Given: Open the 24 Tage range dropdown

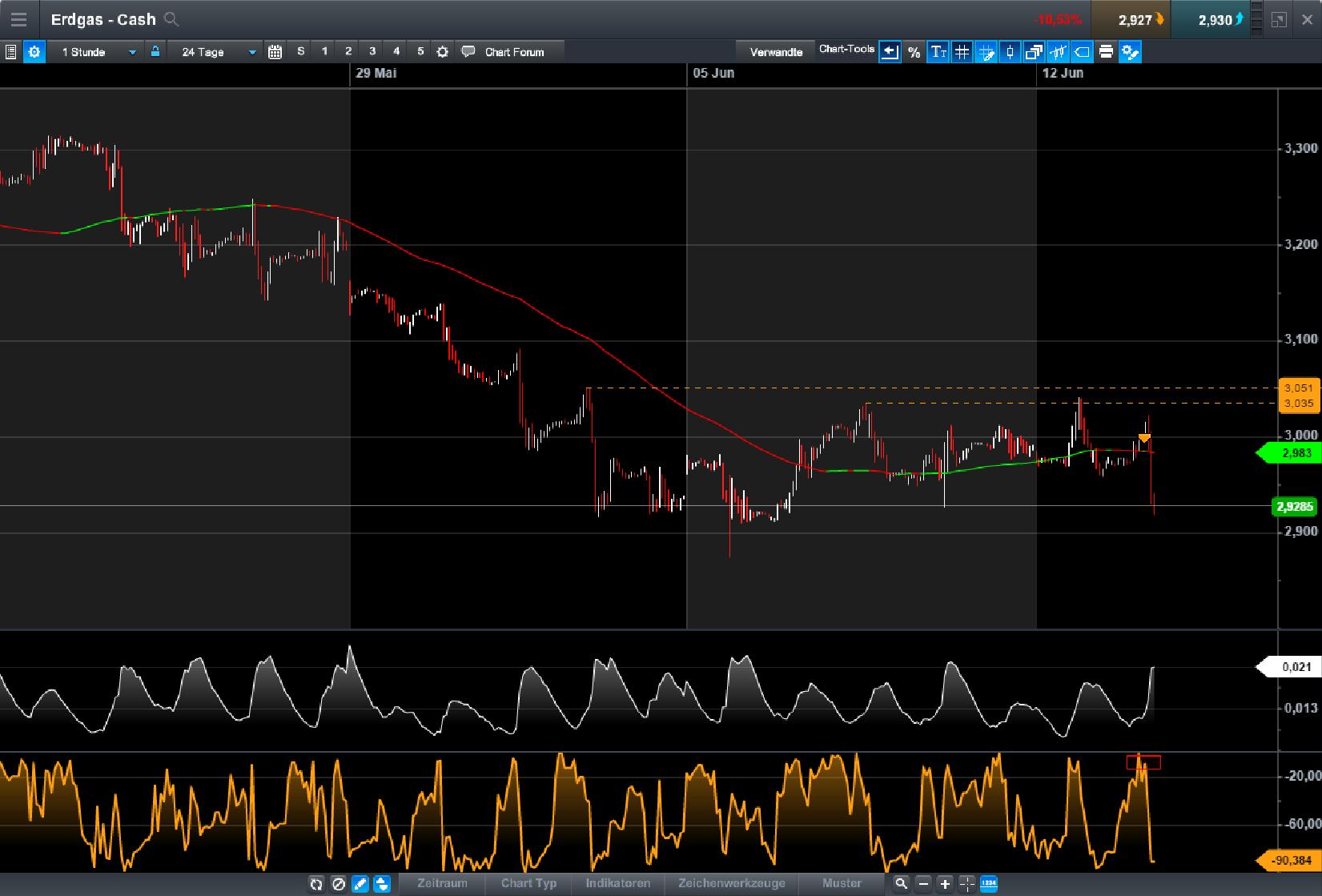Looking at the screenshot, I should point(216,51).
